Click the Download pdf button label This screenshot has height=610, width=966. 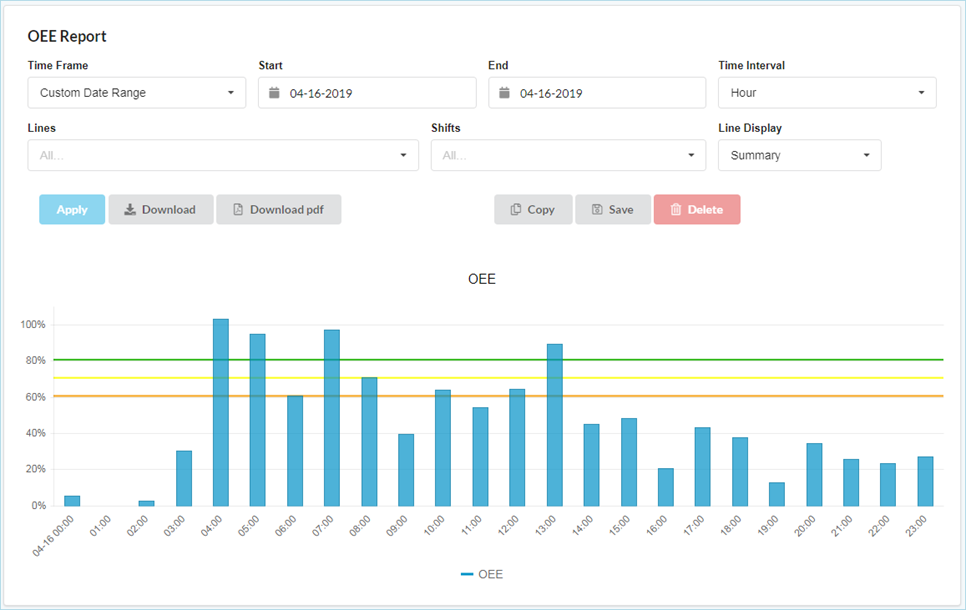pyautogui.click(x=289, y=210)
